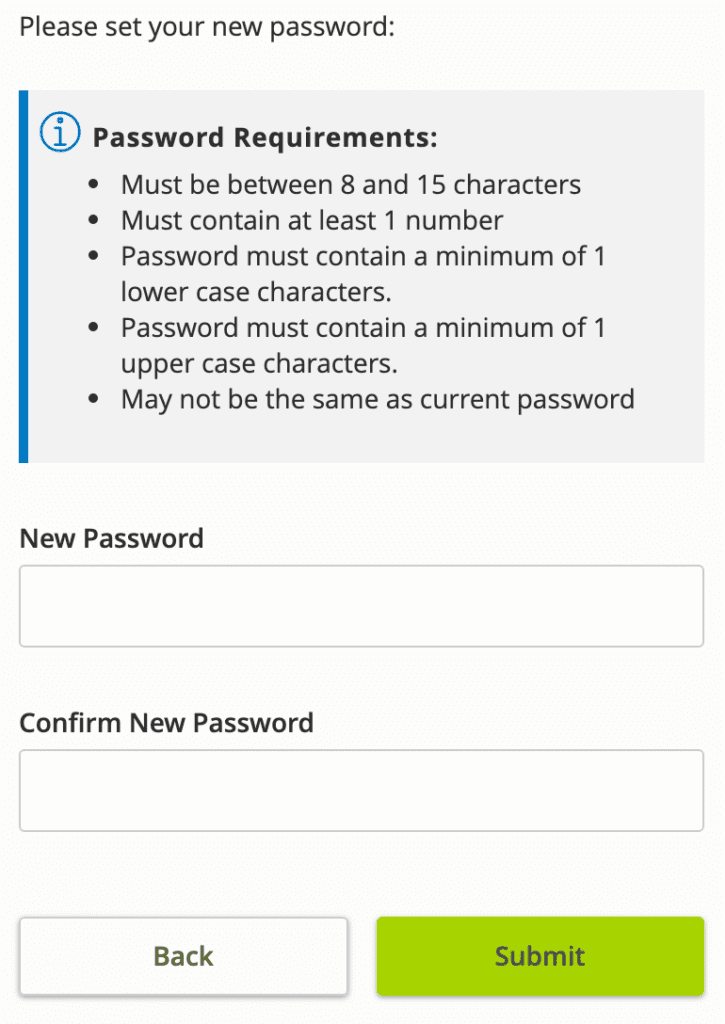Click the bullet before "May not be the same"
This screenshot has height=1024, width=725.
[x=93, y=400]
